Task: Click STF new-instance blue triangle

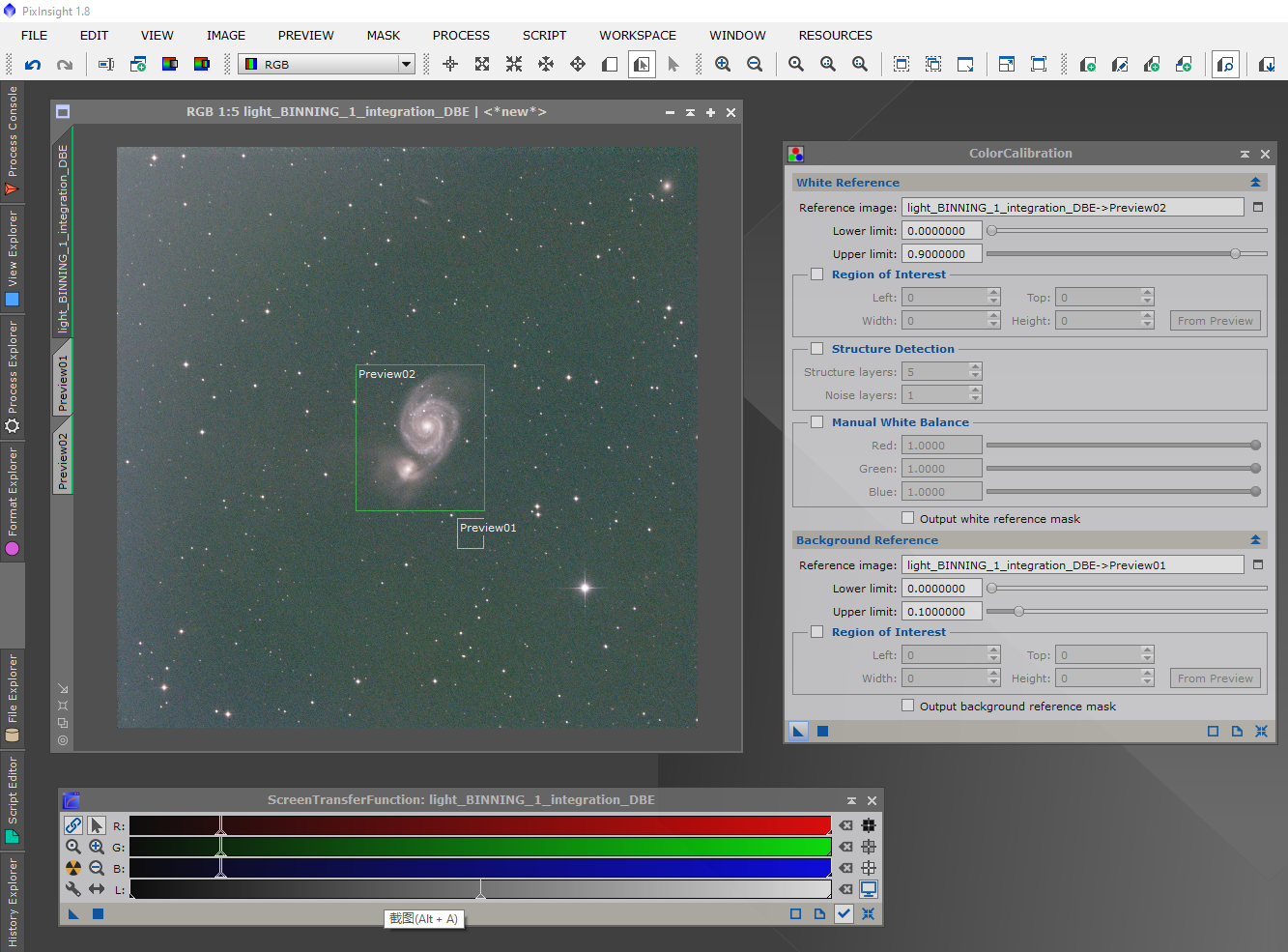Action: pyautogui.click(x=73, y=913)
